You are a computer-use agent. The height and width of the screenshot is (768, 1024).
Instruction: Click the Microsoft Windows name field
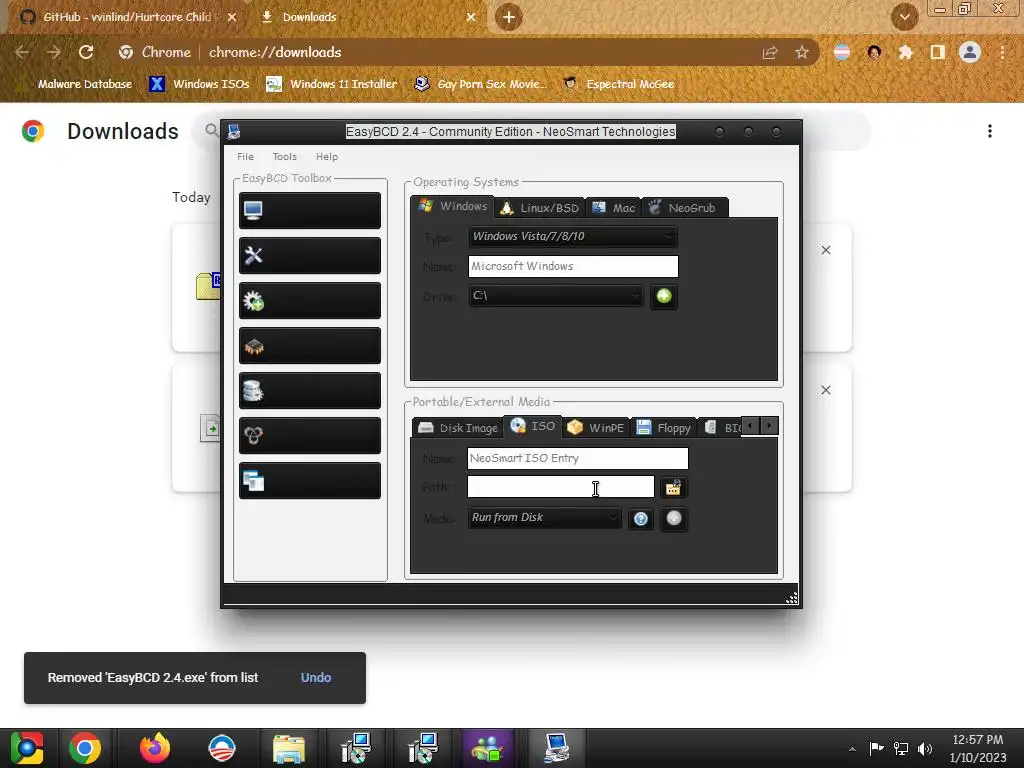pos(573,266)
